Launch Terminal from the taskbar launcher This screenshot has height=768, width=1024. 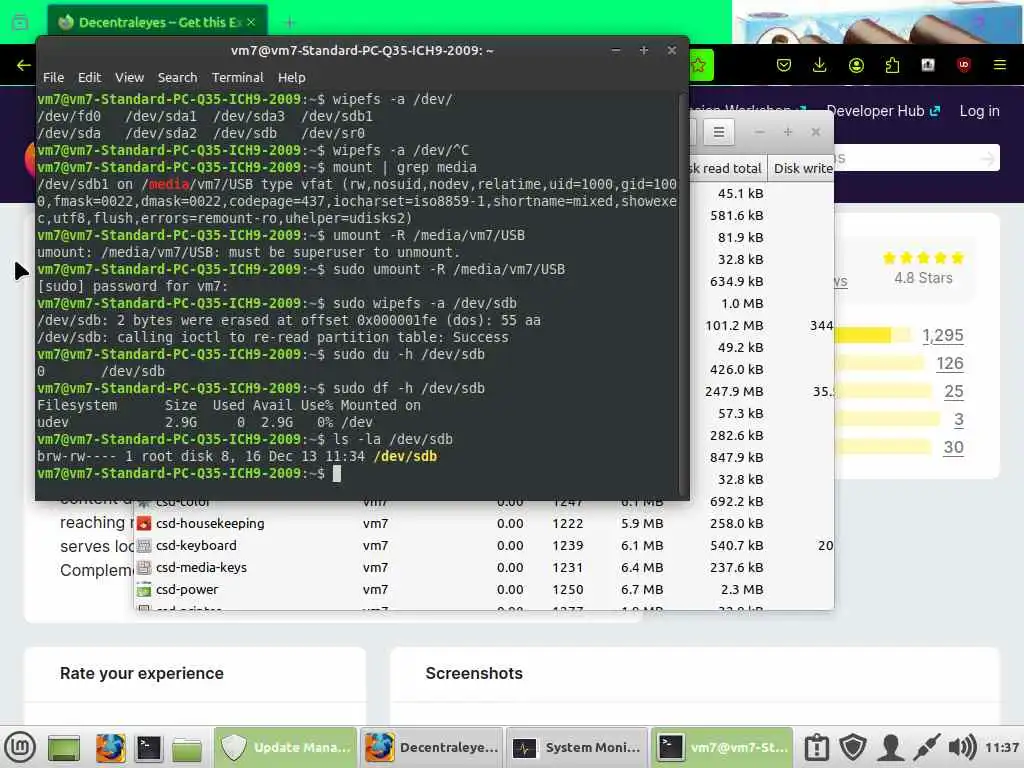(148, 748)
